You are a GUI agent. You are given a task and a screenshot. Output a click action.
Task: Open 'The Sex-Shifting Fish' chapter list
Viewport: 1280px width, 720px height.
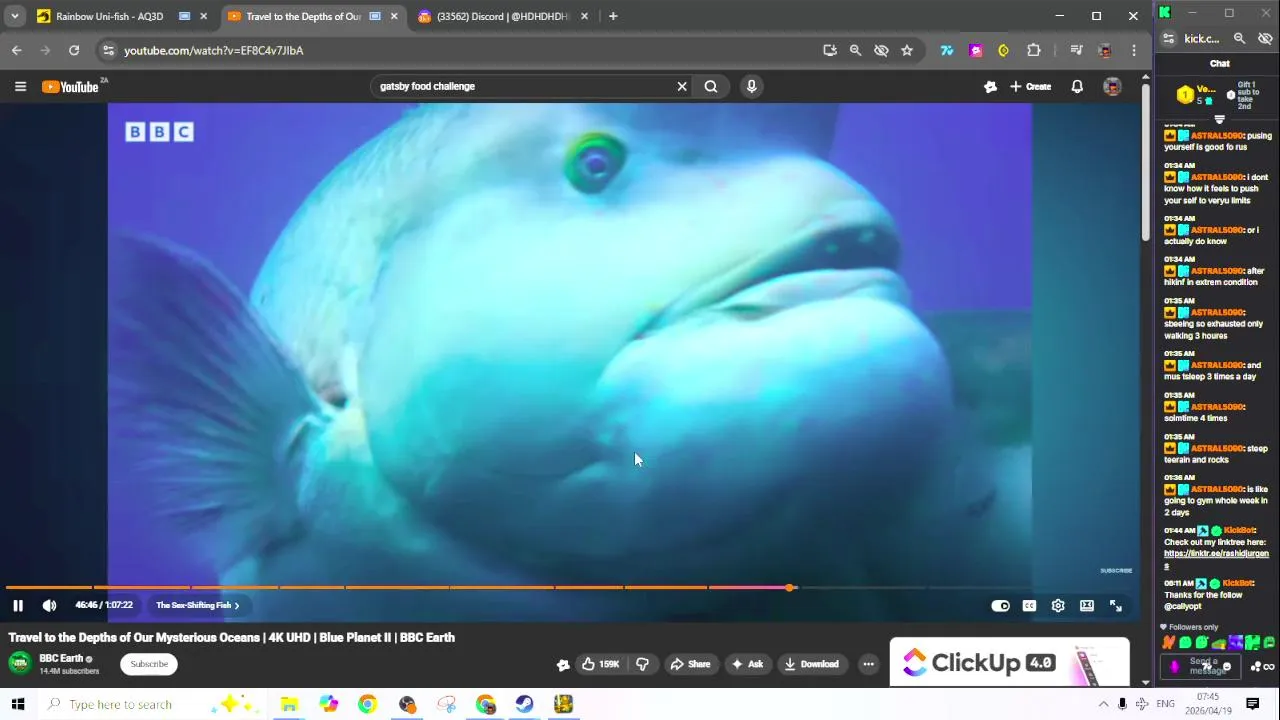pos(198,605)
